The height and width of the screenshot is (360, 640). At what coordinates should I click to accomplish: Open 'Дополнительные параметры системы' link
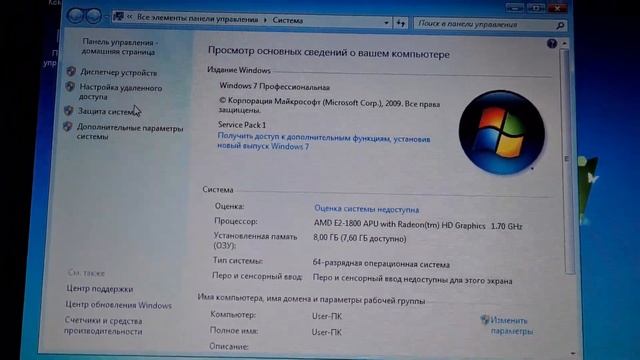130,132
